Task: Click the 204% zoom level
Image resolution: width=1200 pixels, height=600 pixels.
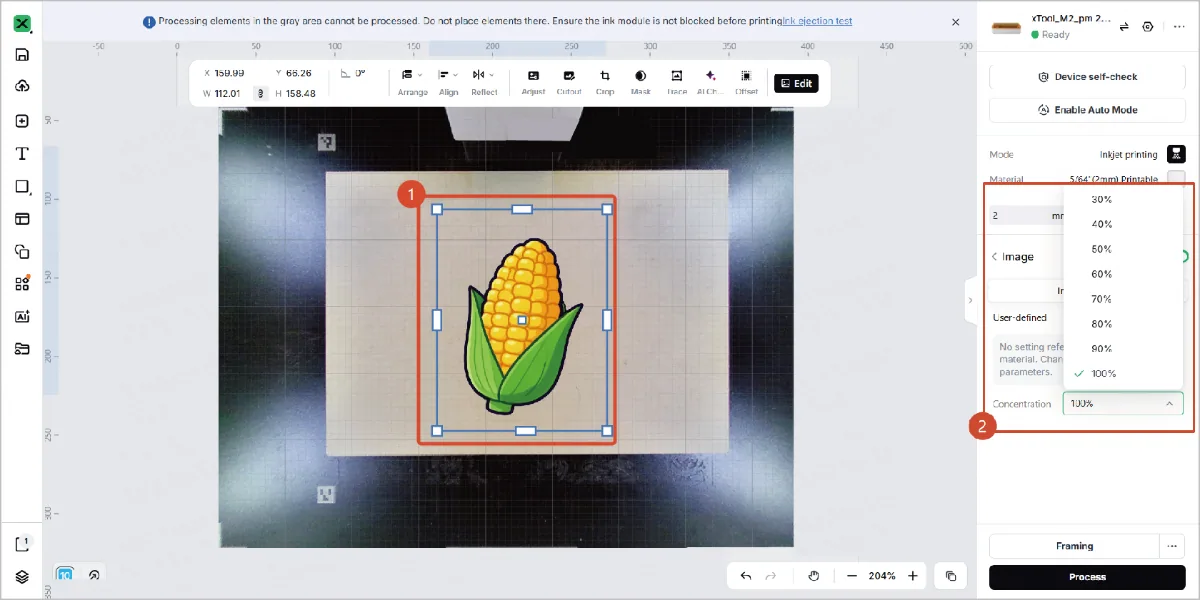Action: 882,576
